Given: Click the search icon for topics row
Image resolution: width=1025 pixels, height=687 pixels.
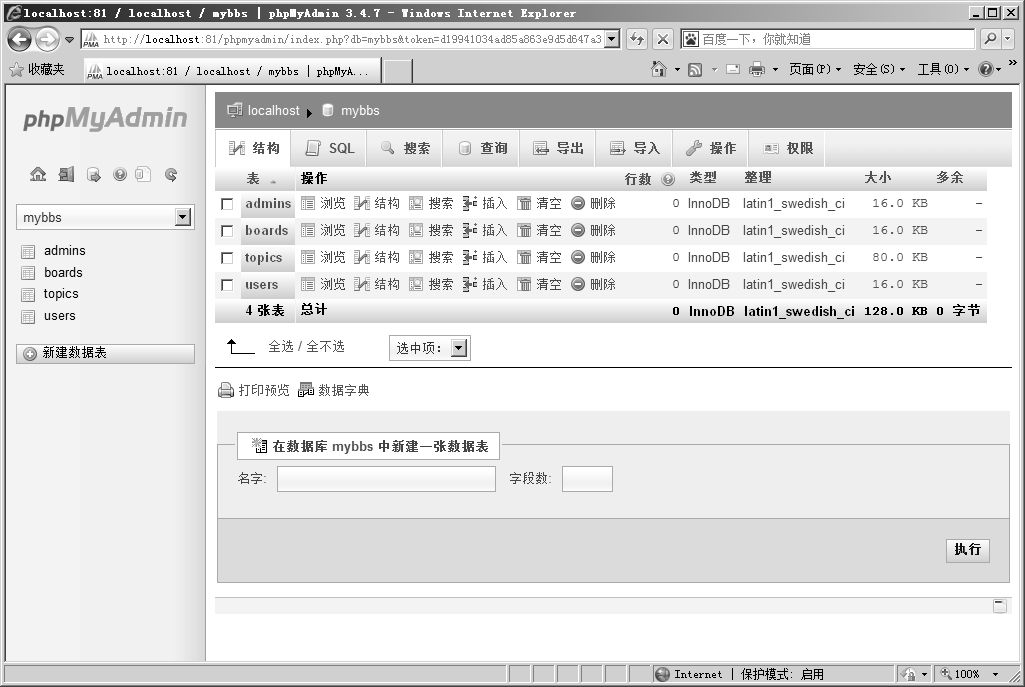Looking at the screenshot, I should tap(416, 258).
